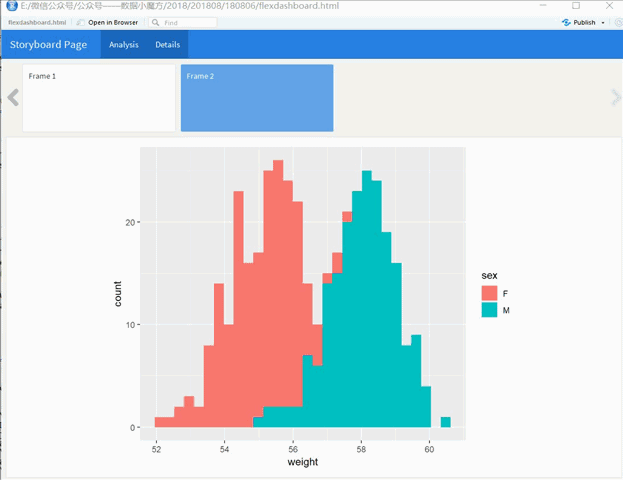Open the Details tab
This screenshot has width=623, height=480.
(167, 45)
